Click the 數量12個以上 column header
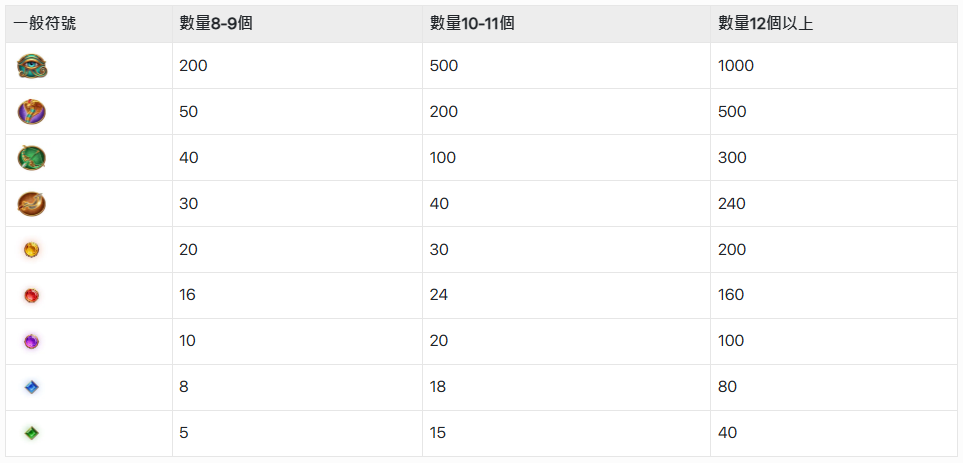Viewport: 963px width, 463px height. point(765,23)
